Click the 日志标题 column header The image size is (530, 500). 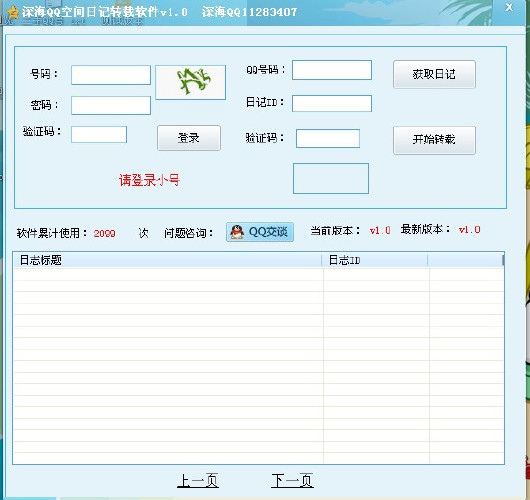[x=167, y=260]
